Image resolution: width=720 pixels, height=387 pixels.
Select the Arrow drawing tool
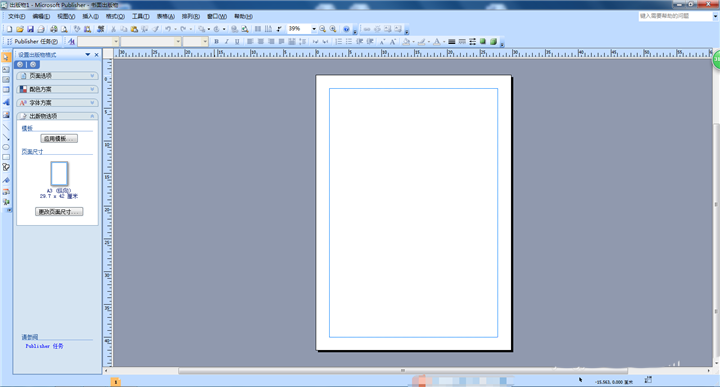tap(6, 137)
